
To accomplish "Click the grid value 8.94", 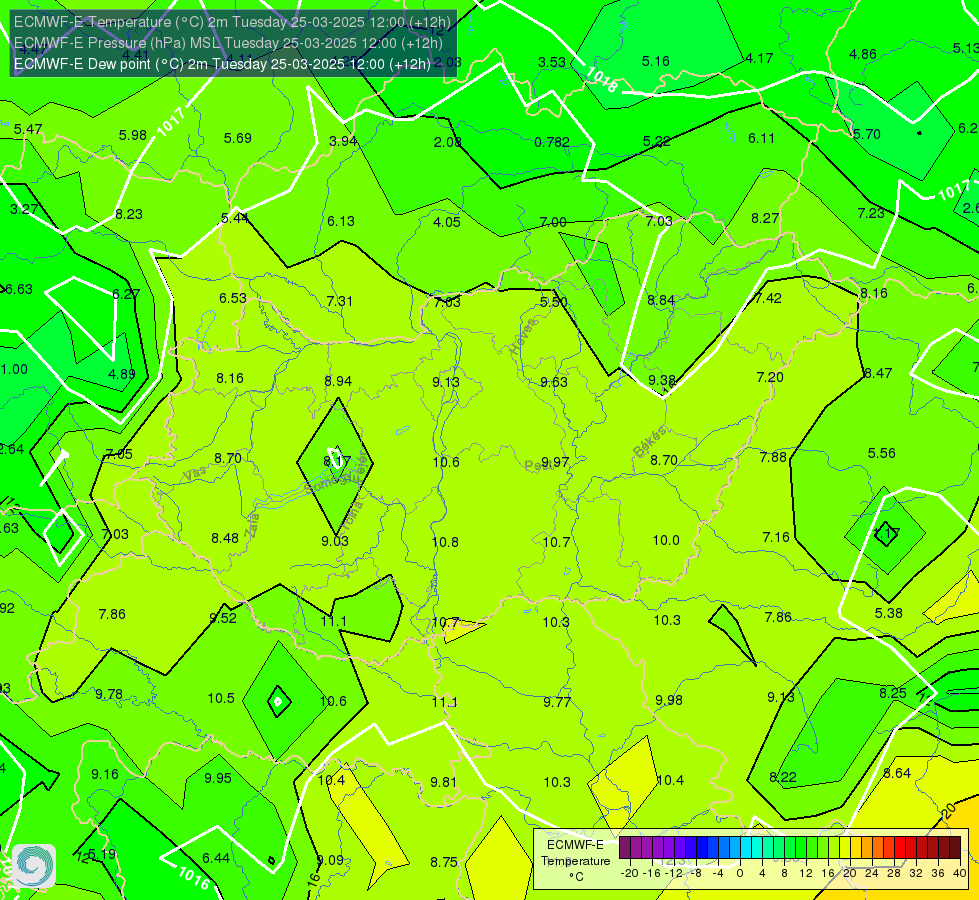I will point(338,381).
